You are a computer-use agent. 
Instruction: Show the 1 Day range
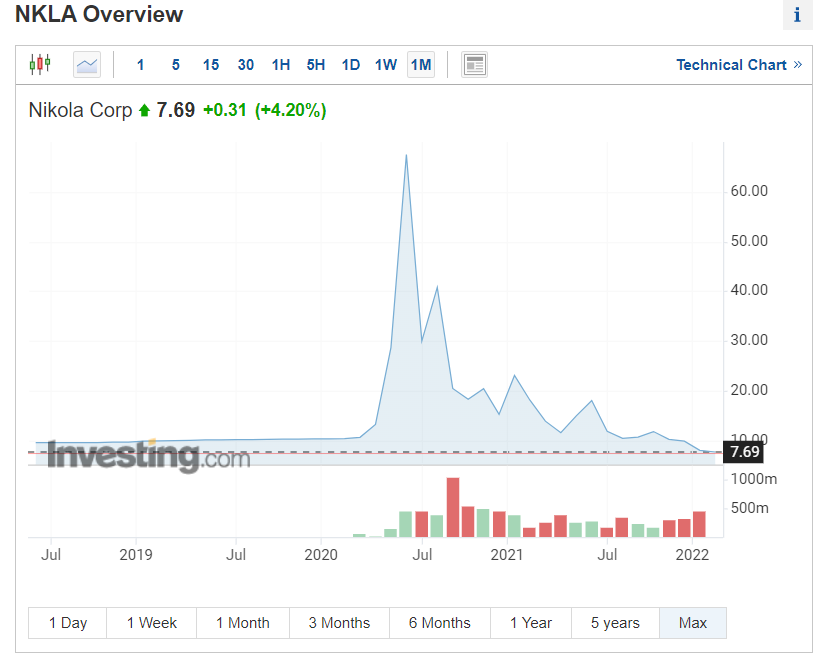68,623
